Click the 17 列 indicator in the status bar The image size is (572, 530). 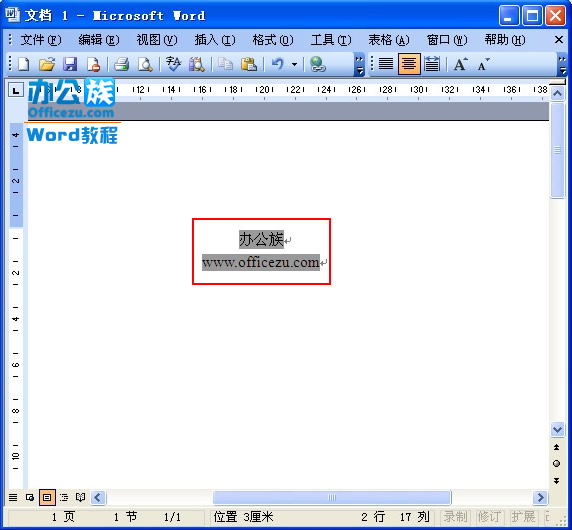[x=414, y=517]
